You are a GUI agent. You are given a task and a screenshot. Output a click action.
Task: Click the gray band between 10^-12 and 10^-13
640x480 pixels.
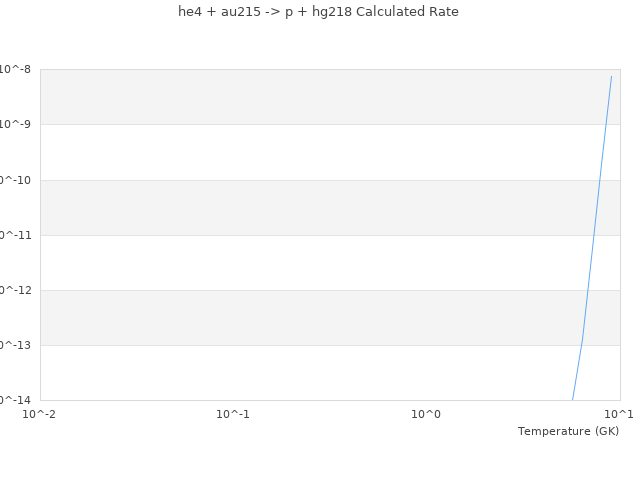[x=300, y=318]
